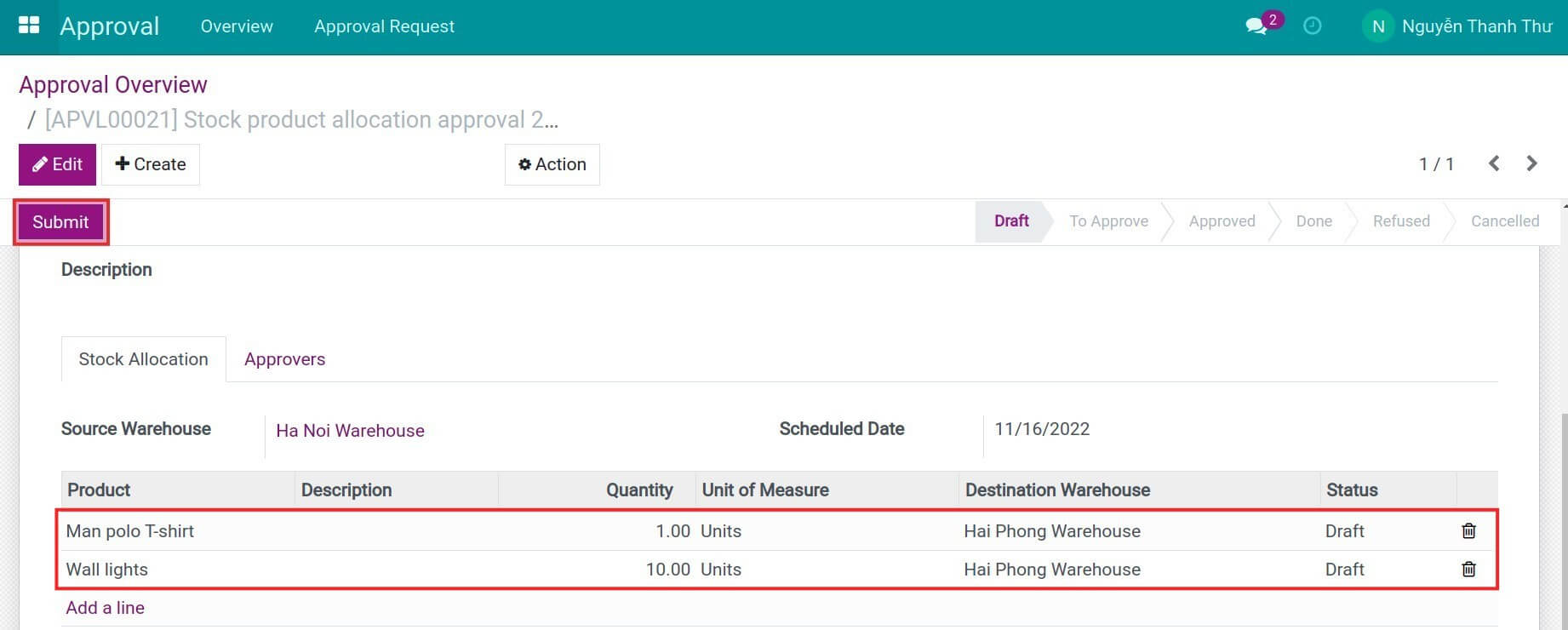The height and width of the screenshot is (630, 1568).
Task: Open the Overview menu
Action: 237,26
